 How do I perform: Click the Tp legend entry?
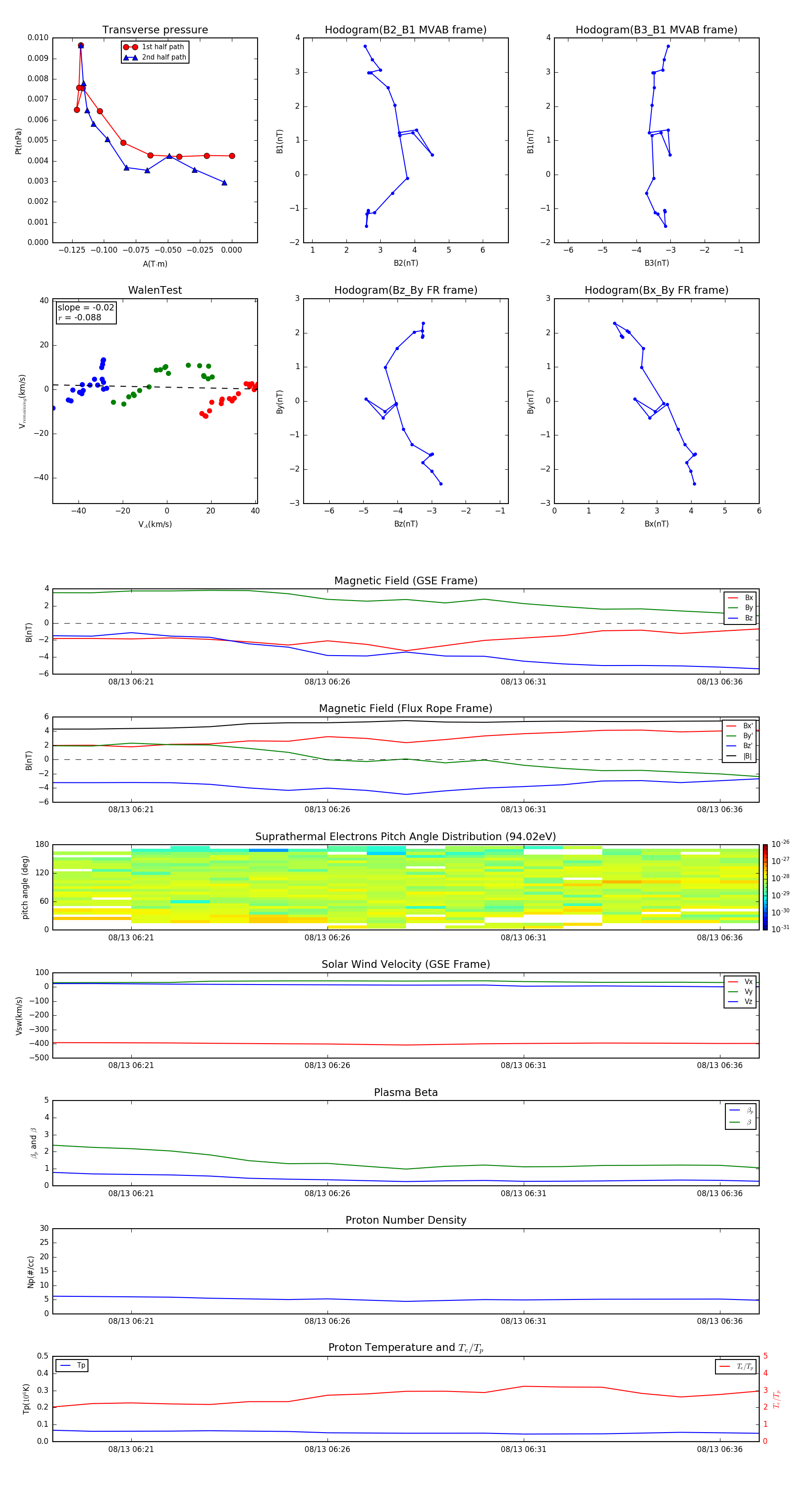(x=73, y=1365)
